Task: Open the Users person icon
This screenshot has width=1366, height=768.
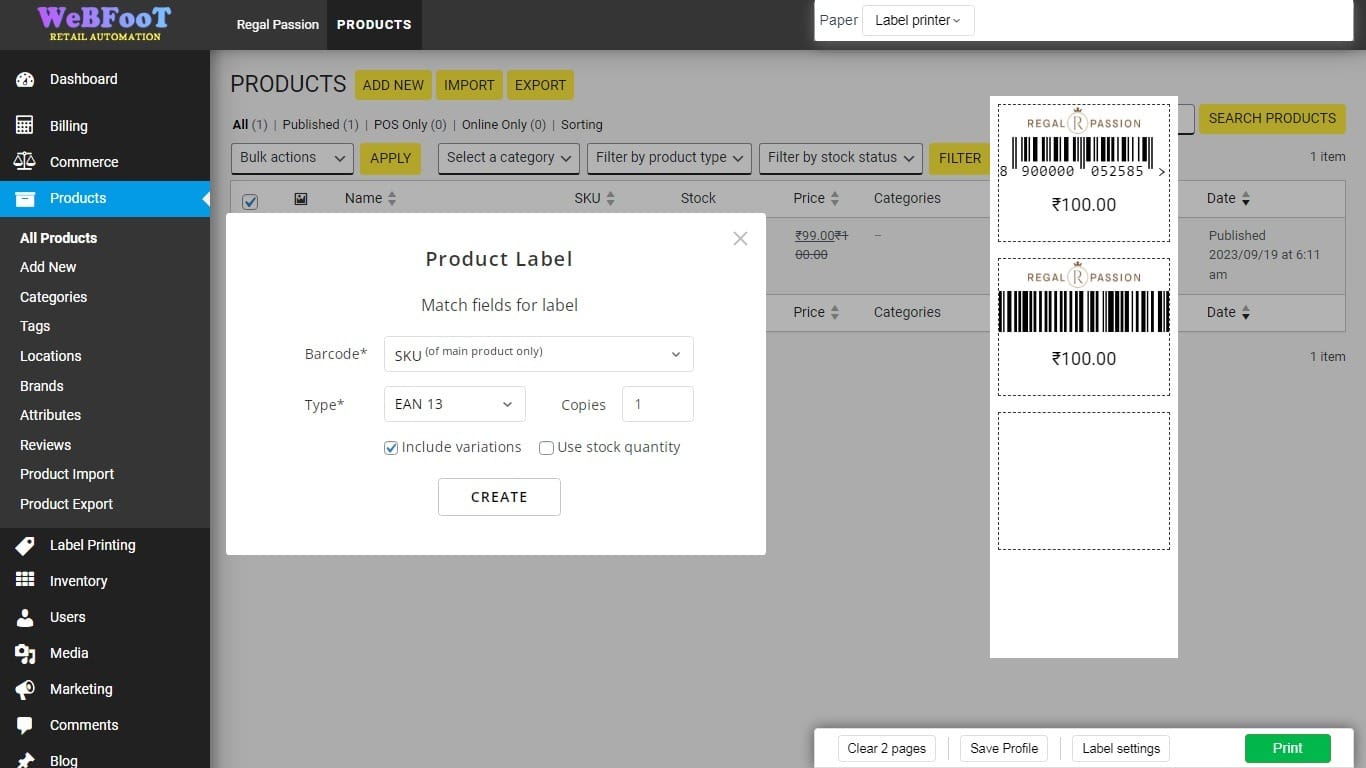Action: (25, 617)
